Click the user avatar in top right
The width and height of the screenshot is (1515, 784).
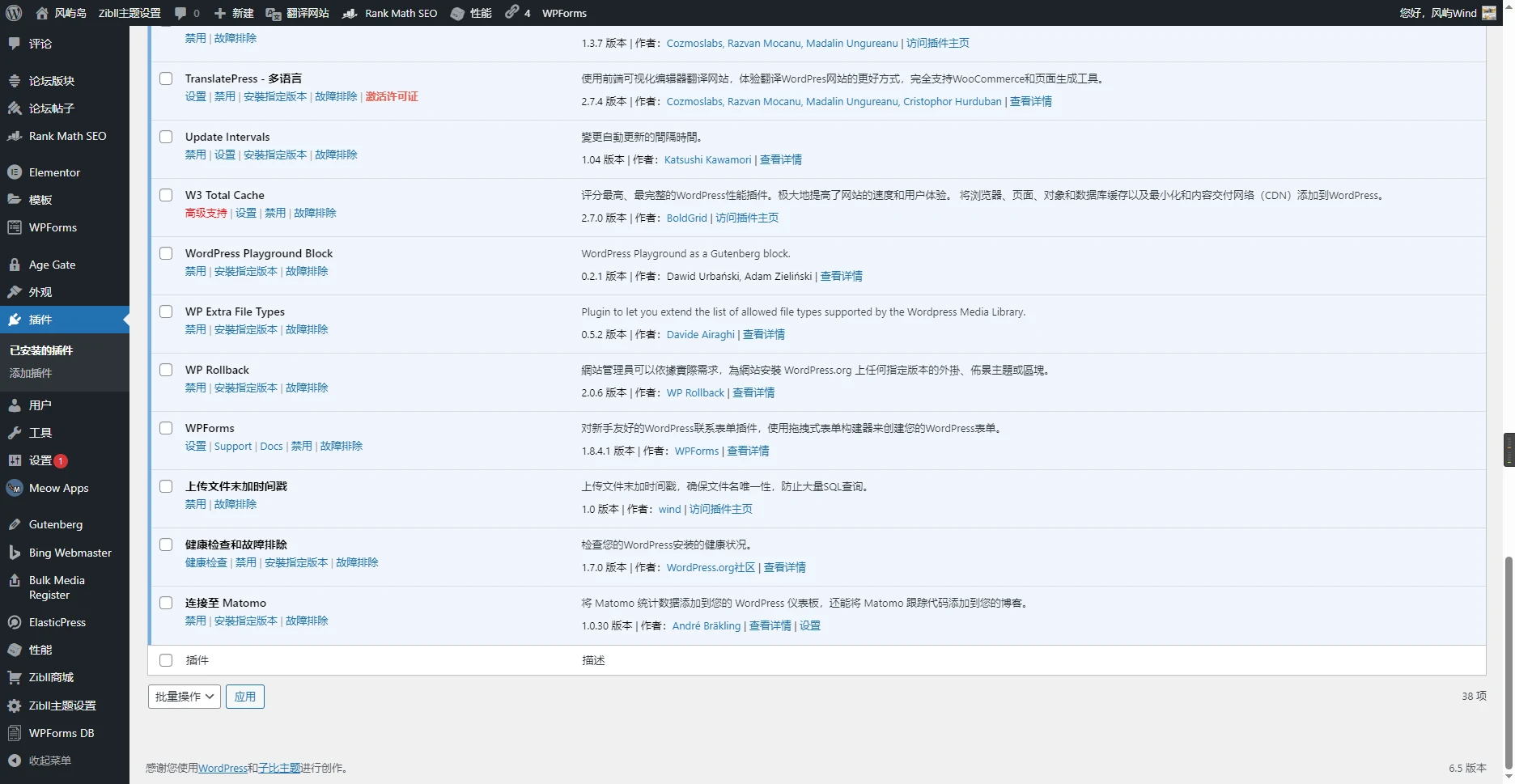pos(1488,13)
